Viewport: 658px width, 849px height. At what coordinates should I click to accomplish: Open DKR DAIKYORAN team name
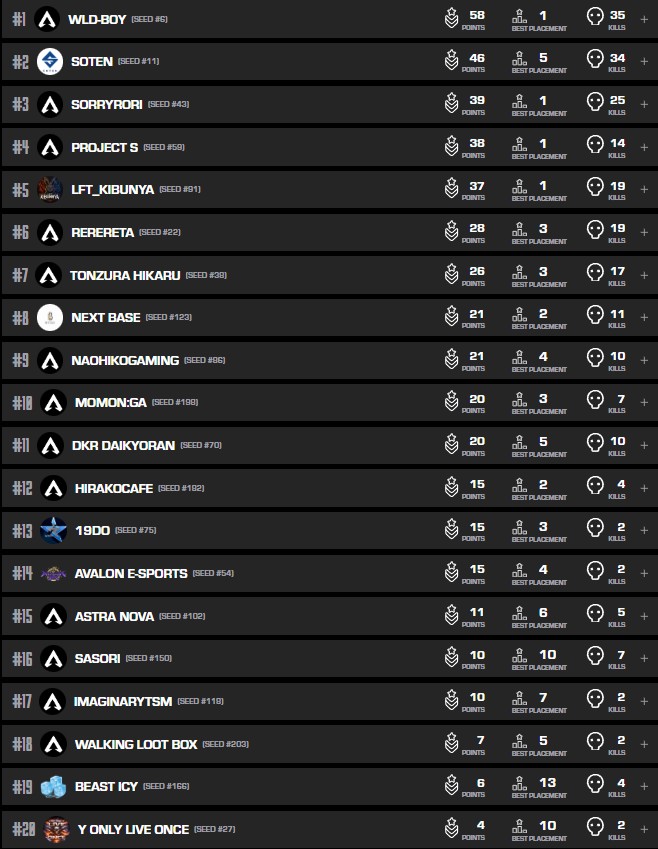click(124, 445)
